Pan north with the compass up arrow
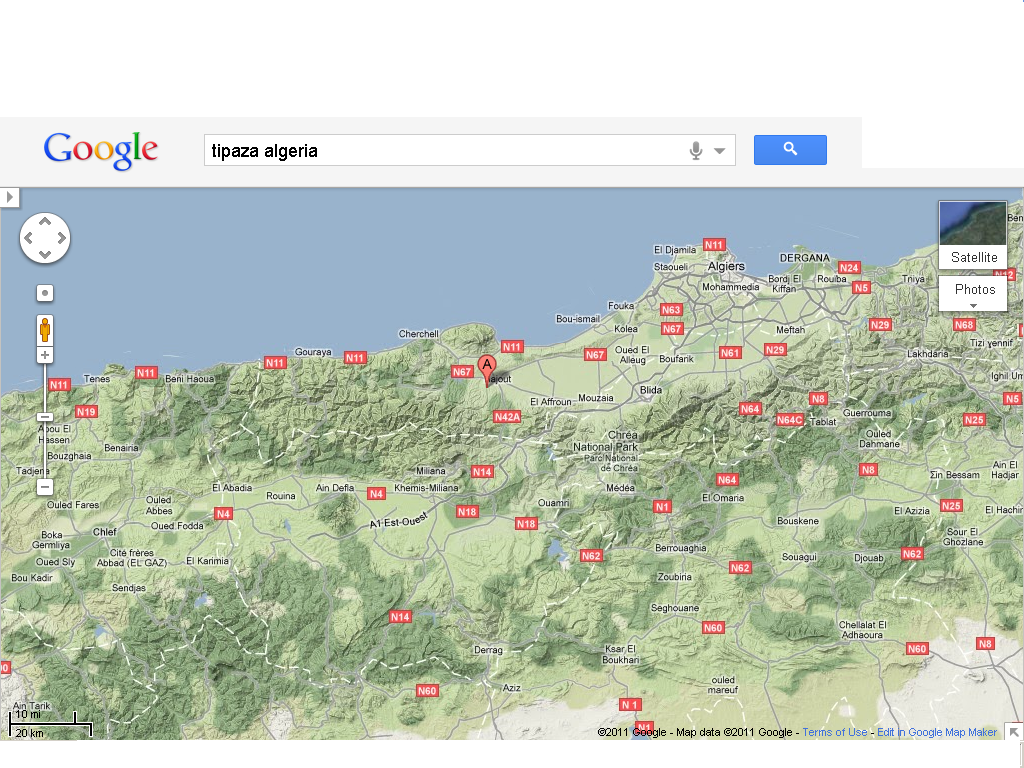This screenshot has width=1024, height=768. coord(45,219)
